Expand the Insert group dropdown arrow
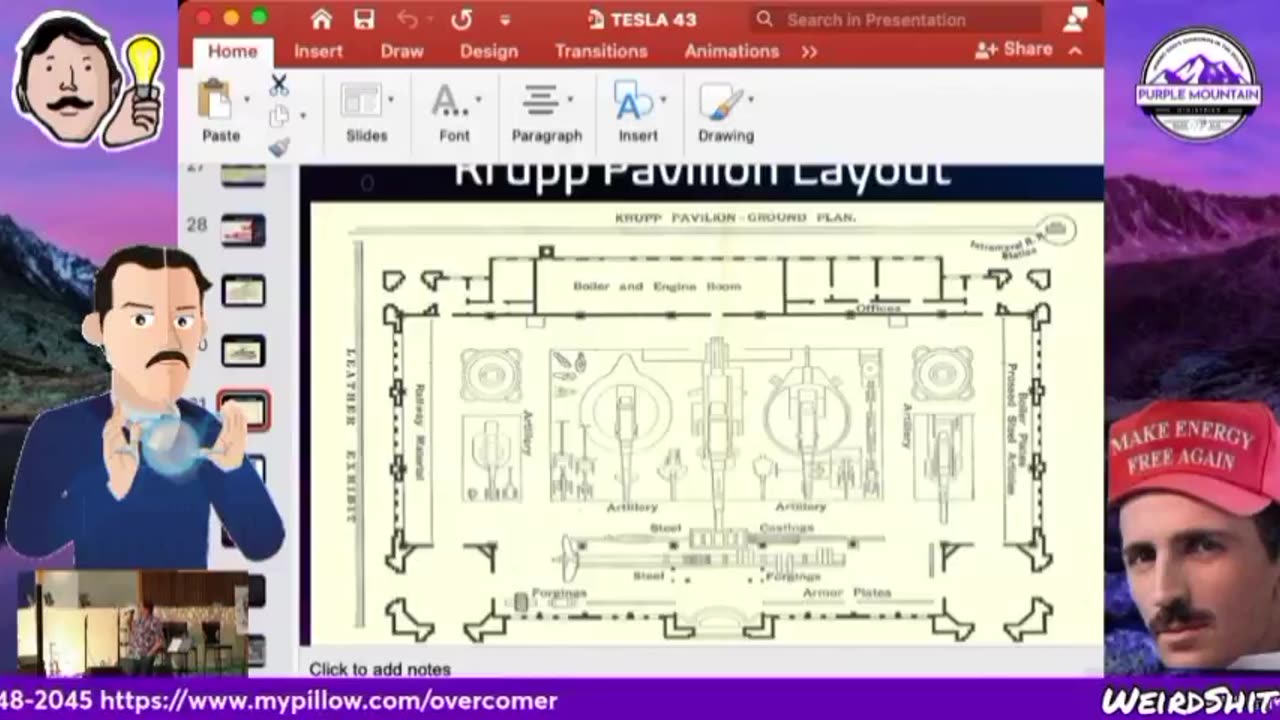Image resolution: width=1280 pixels, height=720 pixels. point(663,100)
